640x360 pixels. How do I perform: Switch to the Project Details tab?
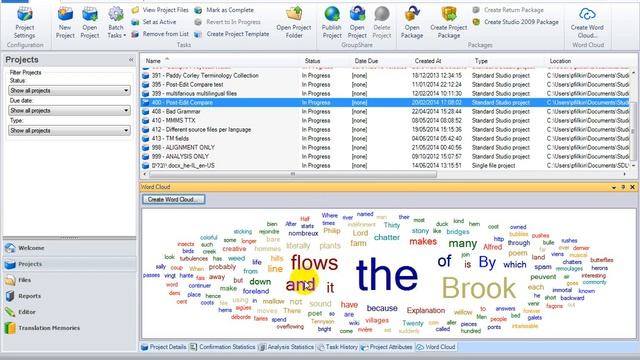(164, 347)
